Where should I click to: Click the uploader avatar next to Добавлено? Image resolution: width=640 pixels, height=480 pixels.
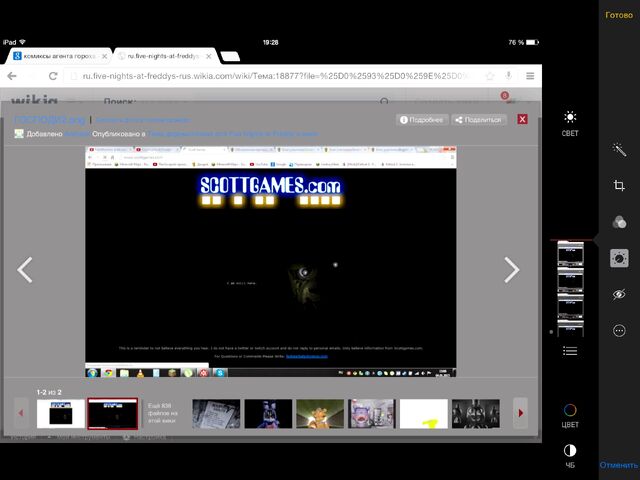(19, 133)
